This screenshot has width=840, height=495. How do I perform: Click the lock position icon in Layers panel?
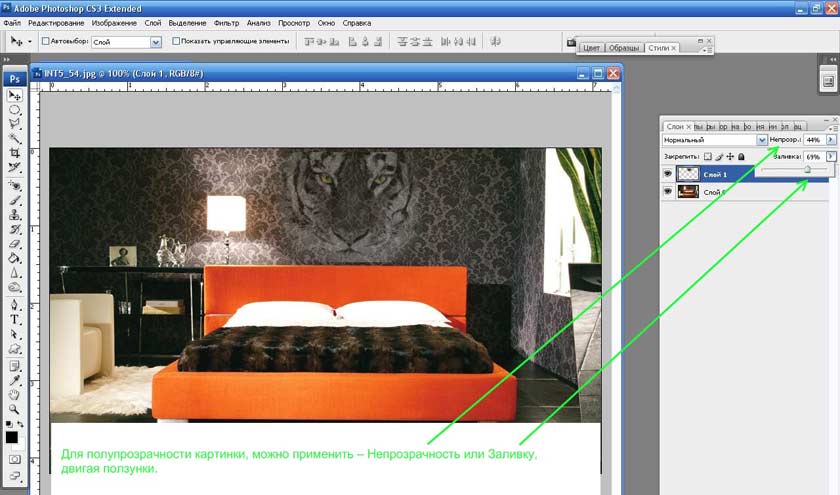tap(730, 157)
